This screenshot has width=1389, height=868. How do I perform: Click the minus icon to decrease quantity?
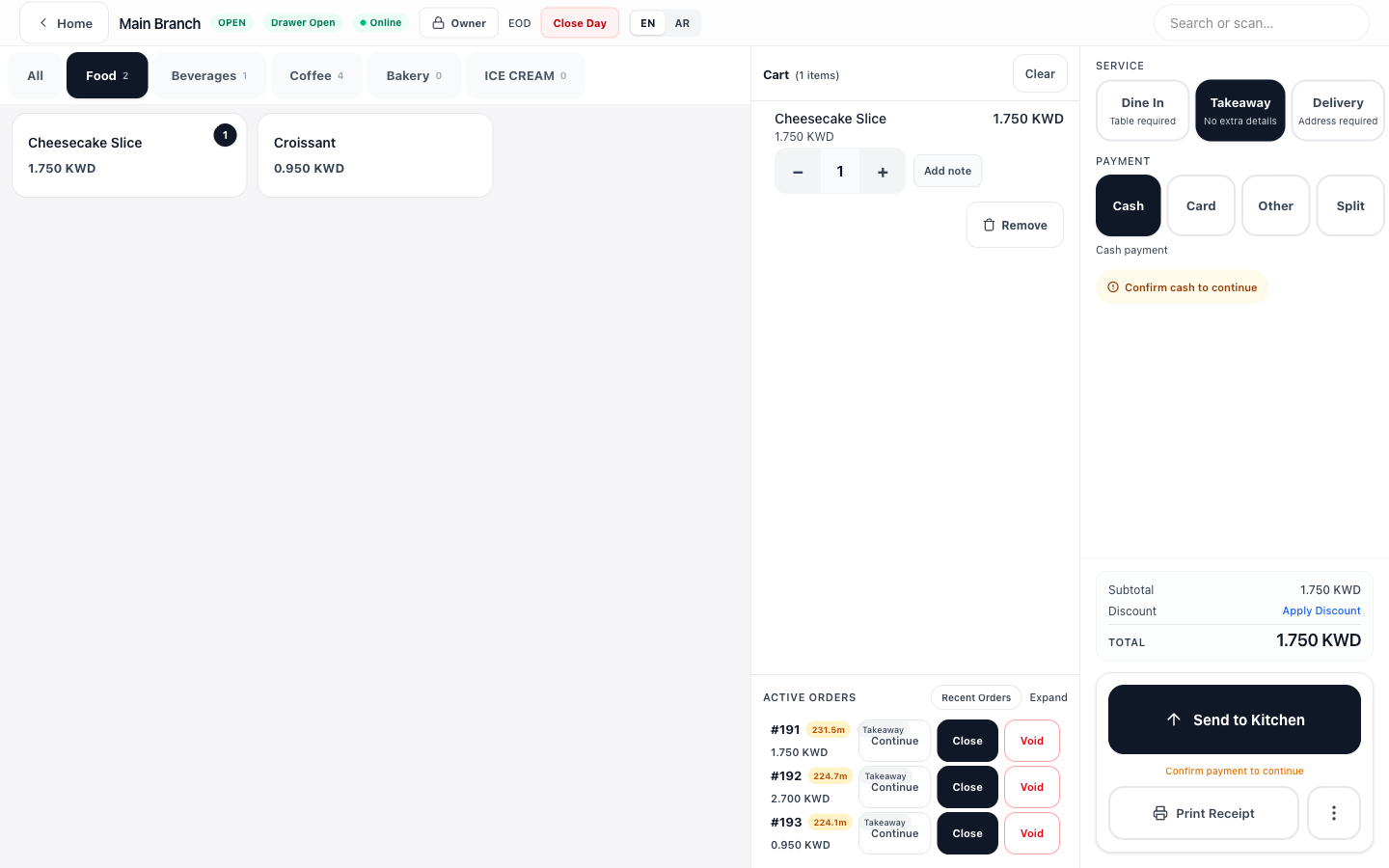[798, 171]
